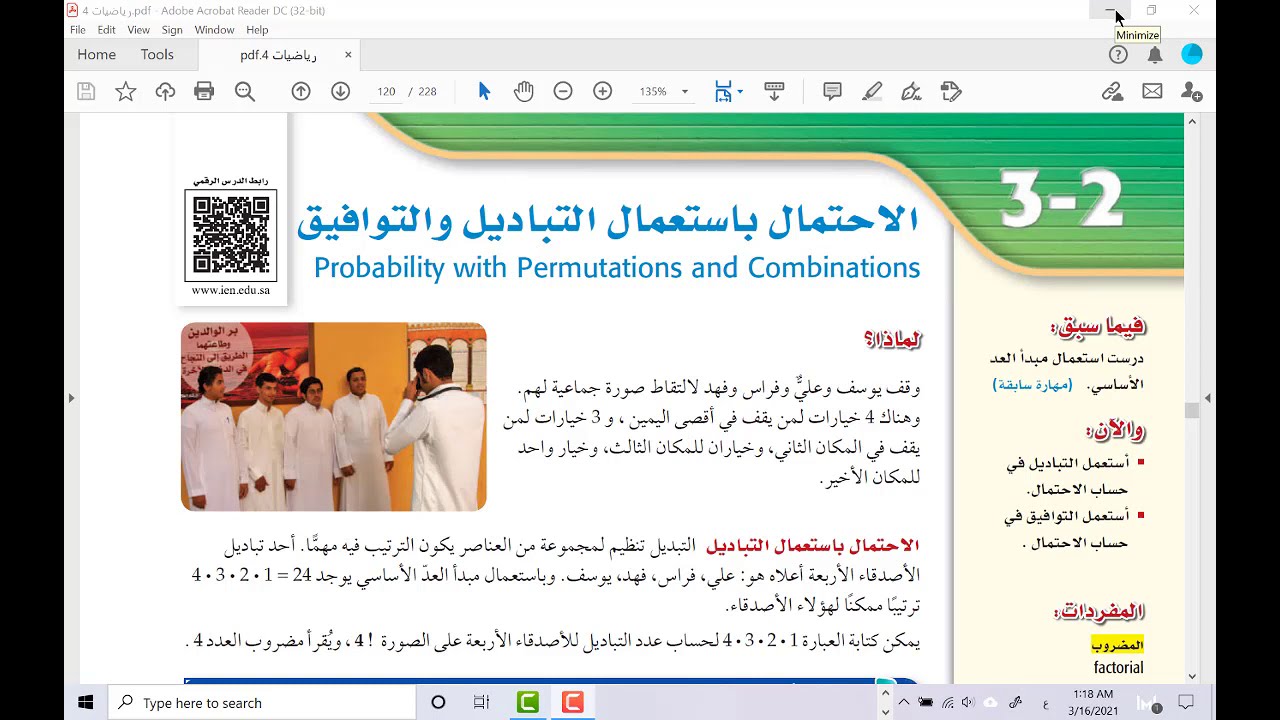Image resolution: width=1280 pixels, height=720 pixels.
Task: Open the taskbar volume speaker icon
Action: point(968,703)
